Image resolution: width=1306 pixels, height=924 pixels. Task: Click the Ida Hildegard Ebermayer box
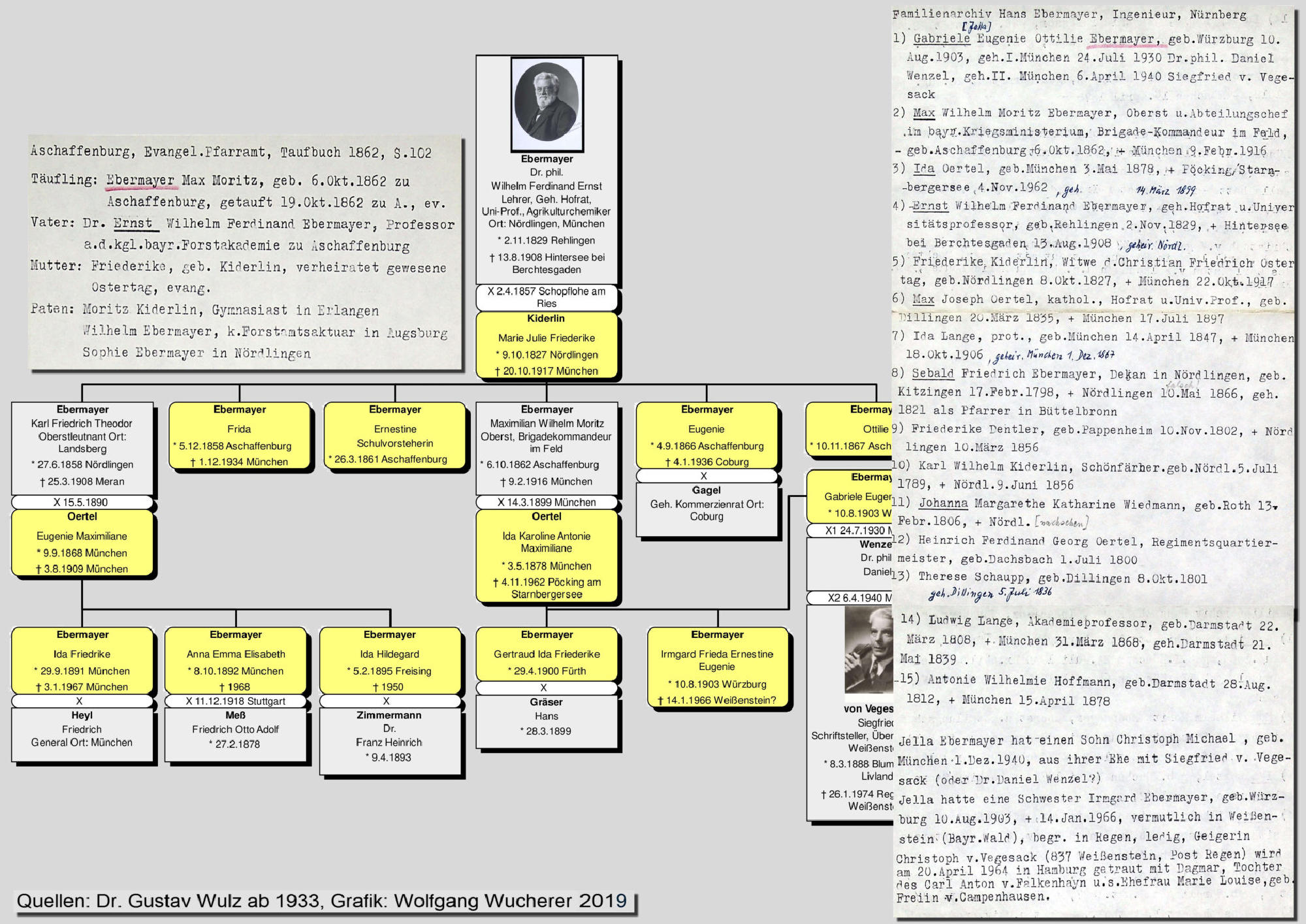click(x=390, y=660)
